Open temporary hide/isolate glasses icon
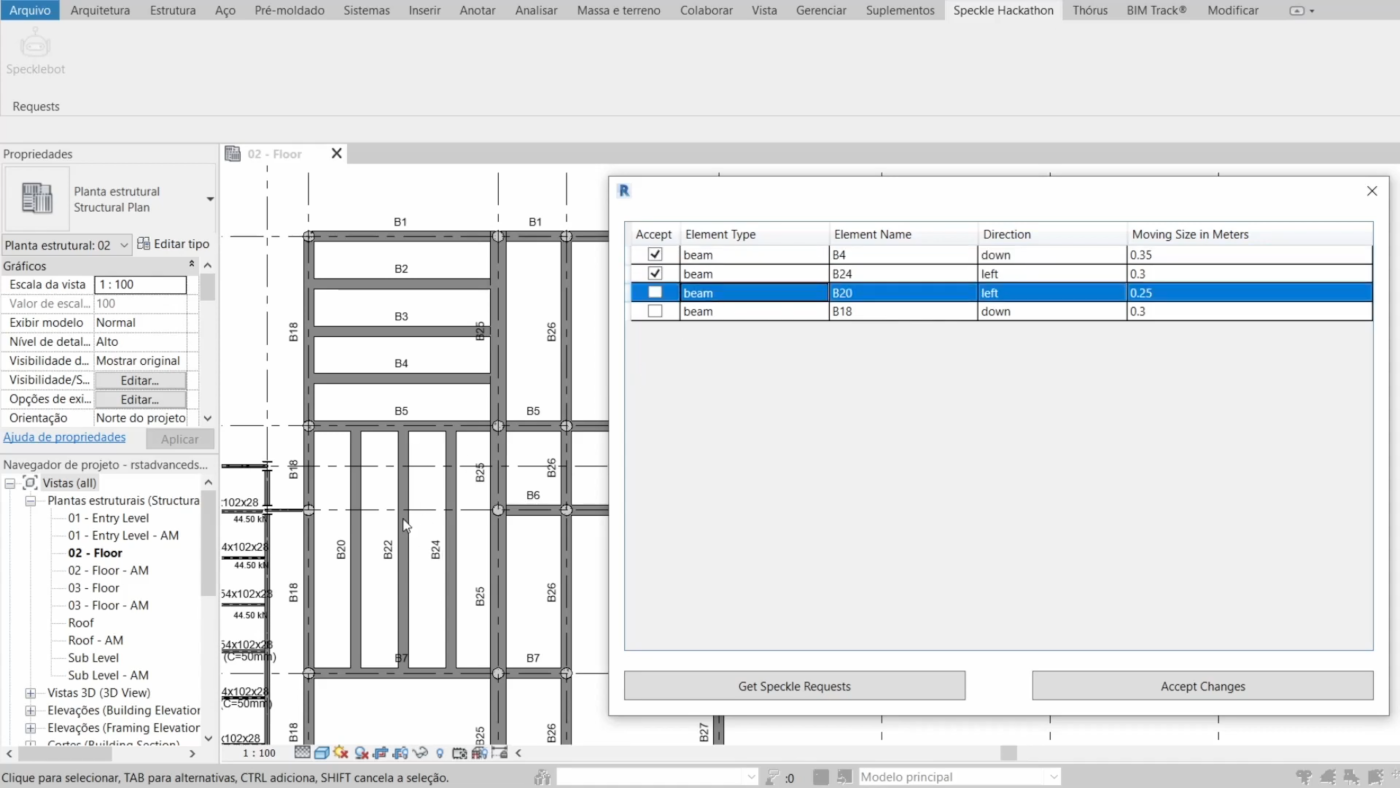The height and width of the screenshot is (788, 1400). (421, 753)
